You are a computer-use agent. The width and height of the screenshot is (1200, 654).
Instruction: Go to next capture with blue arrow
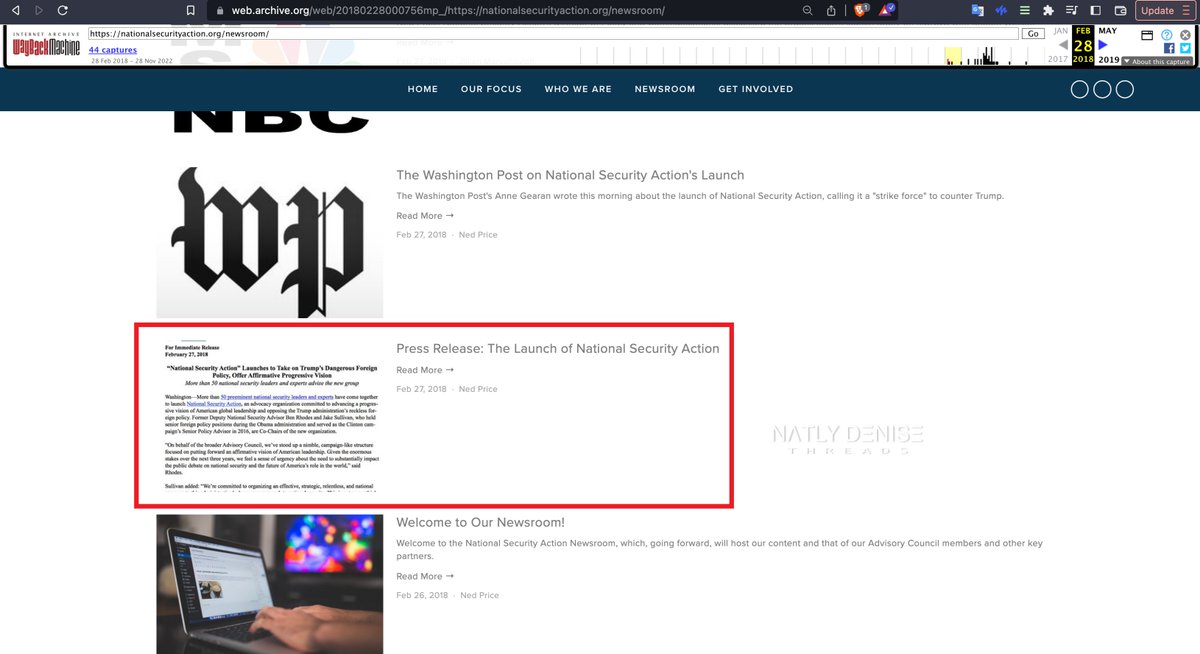pyautogui.click(x=1103, y=45)
